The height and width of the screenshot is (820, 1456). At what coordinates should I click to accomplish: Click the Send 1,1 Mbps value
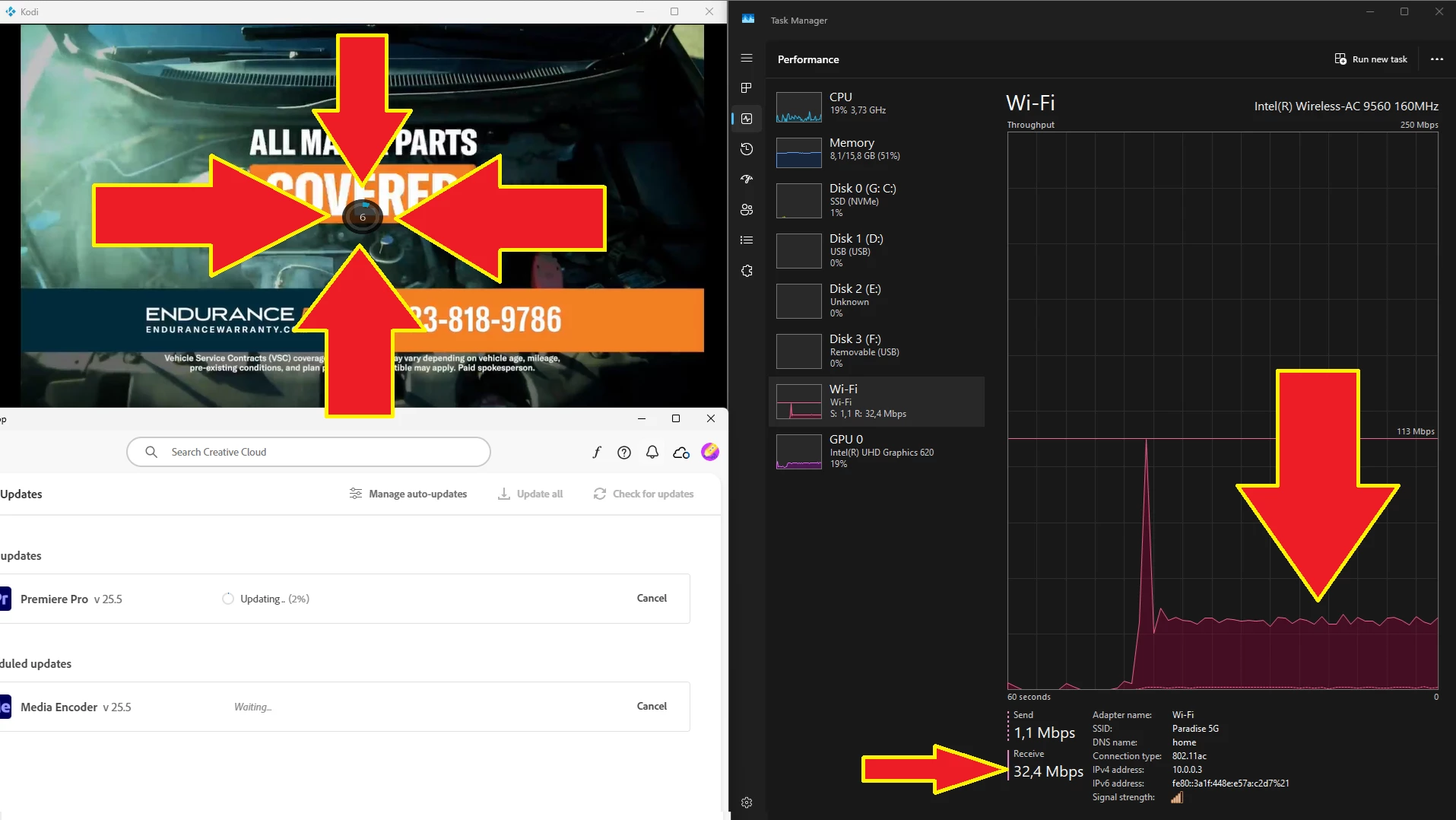coord(1045,733)
